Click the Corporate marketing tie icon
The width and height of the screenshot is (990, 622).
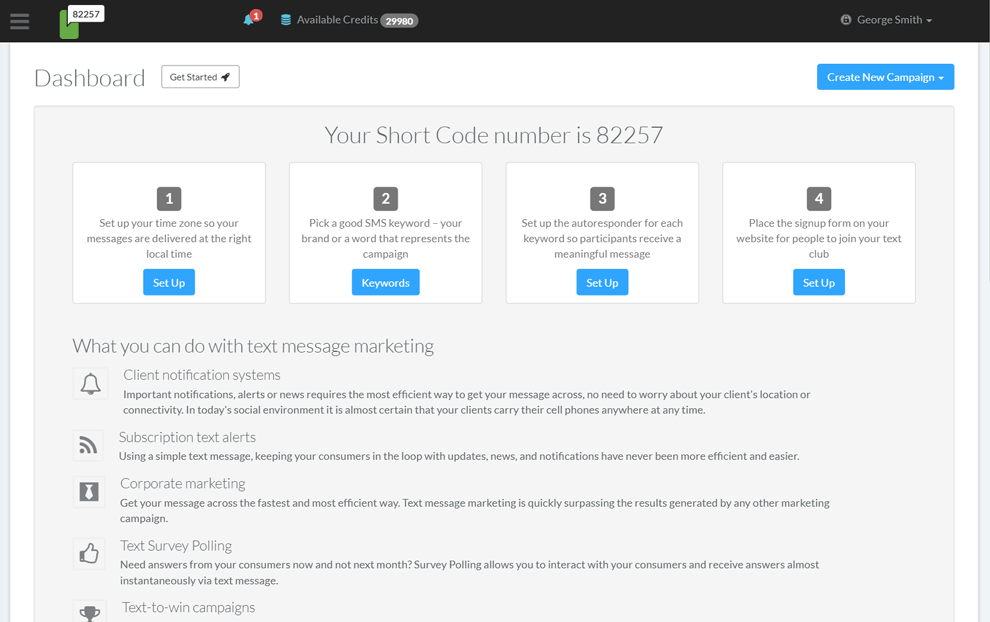click(x=89, y=492)
